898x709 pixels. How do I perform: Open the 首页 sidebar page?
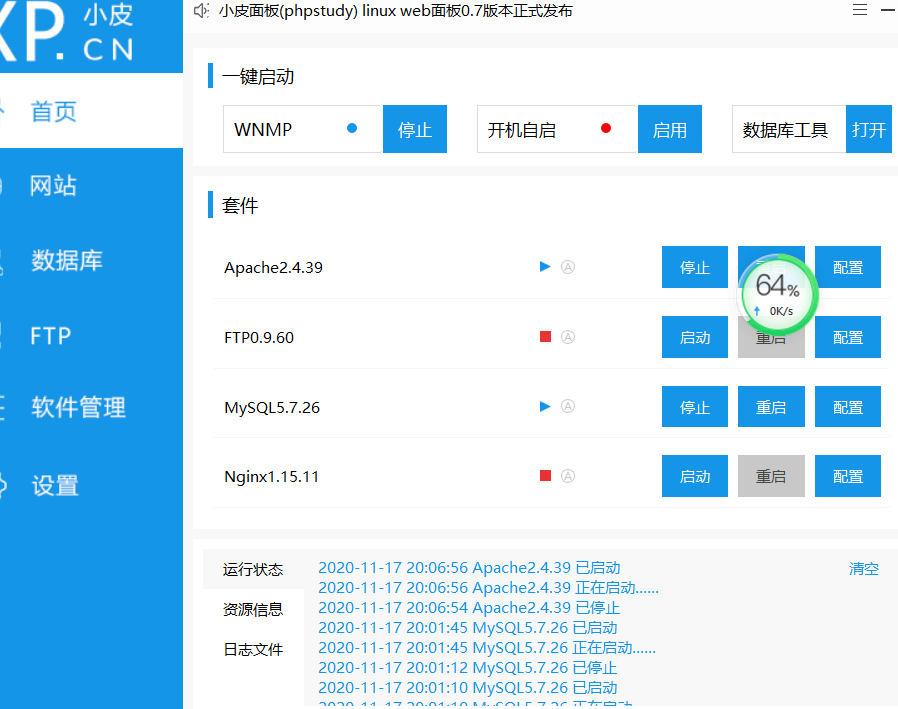(x=91, y=111)
